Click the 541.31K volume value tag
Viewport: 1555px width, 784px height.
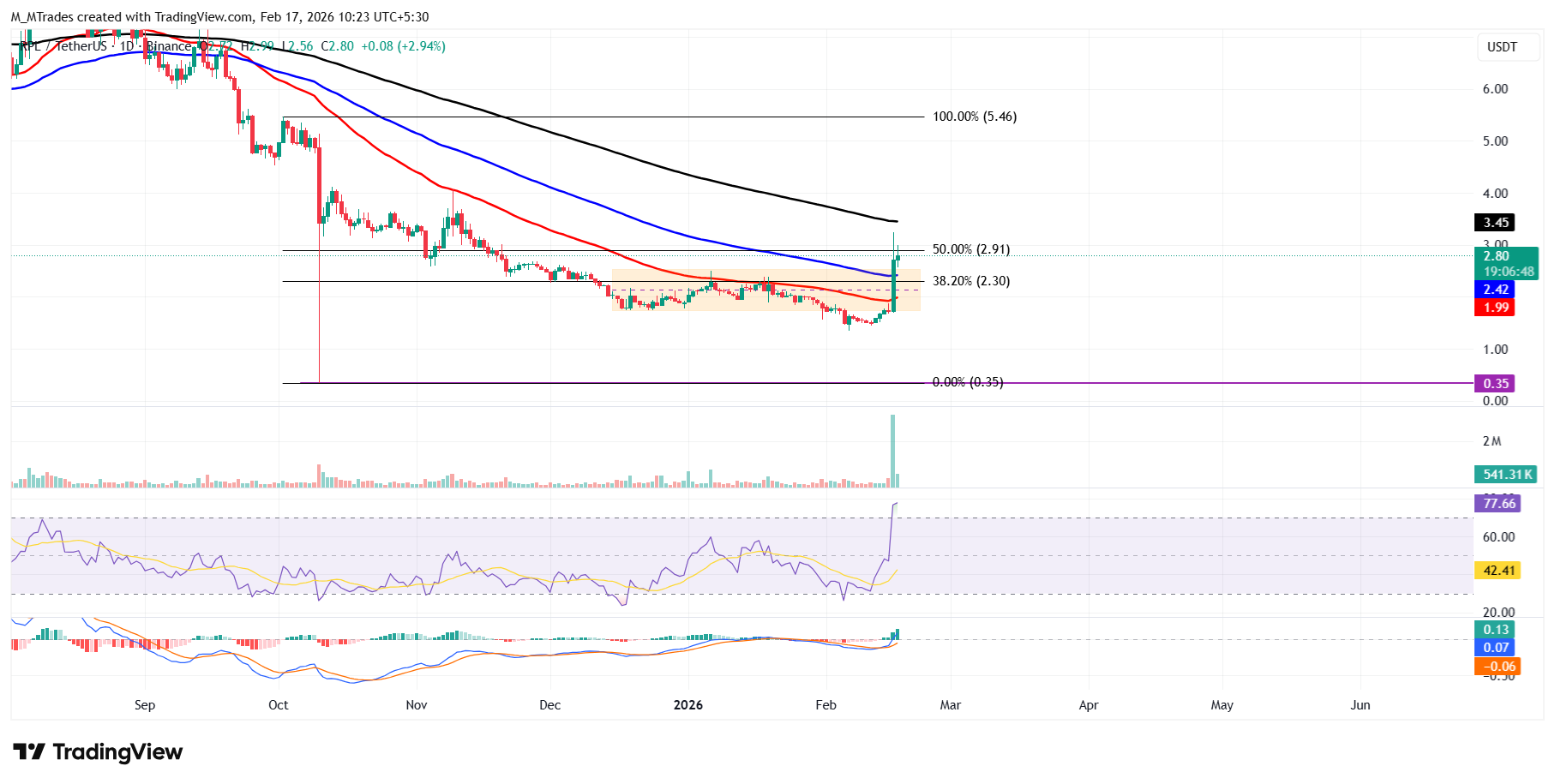1506,475
